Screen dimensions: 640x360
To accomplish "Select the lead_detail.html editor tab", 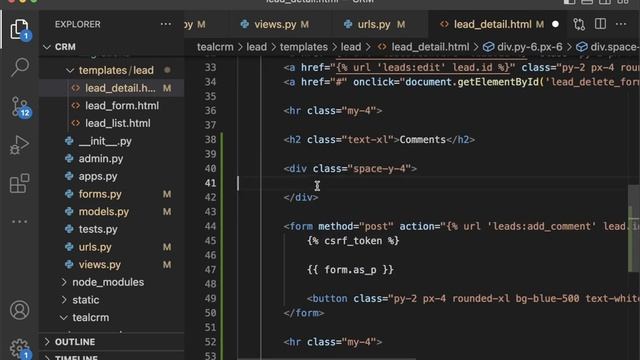I will [x=492, y=24].
